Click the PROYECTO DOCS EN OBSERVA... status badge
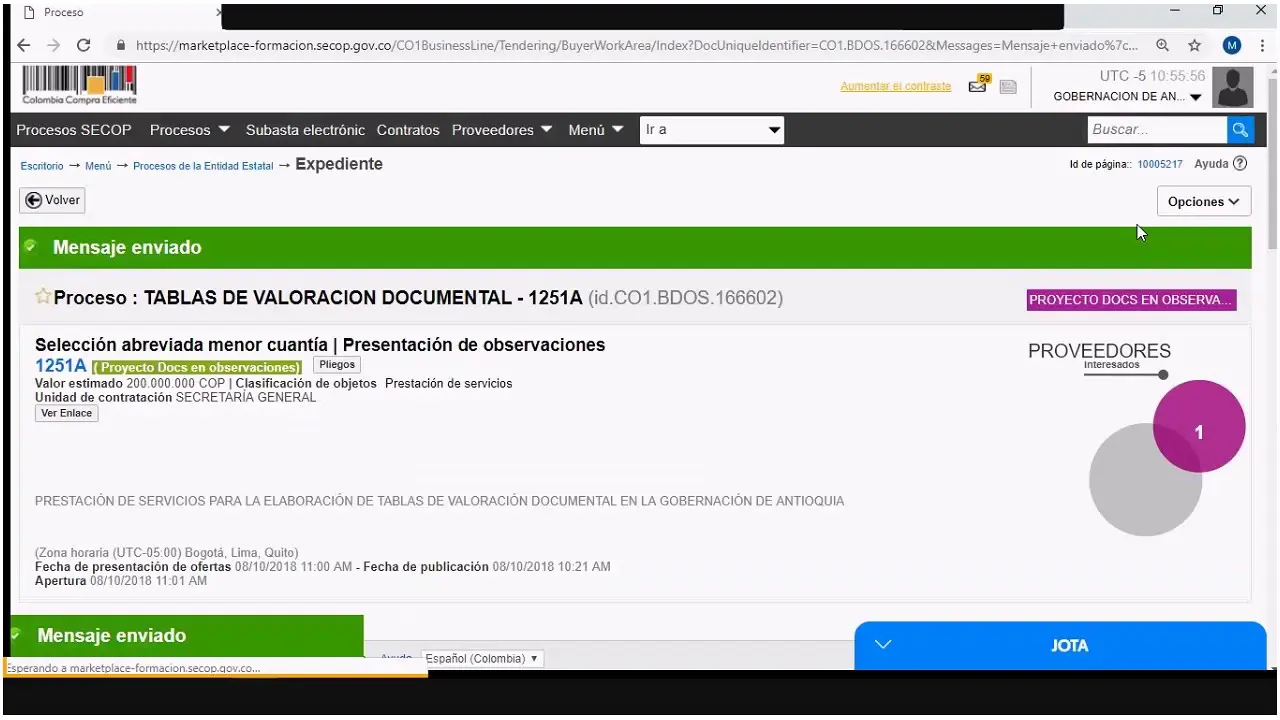 point(1131,300)
